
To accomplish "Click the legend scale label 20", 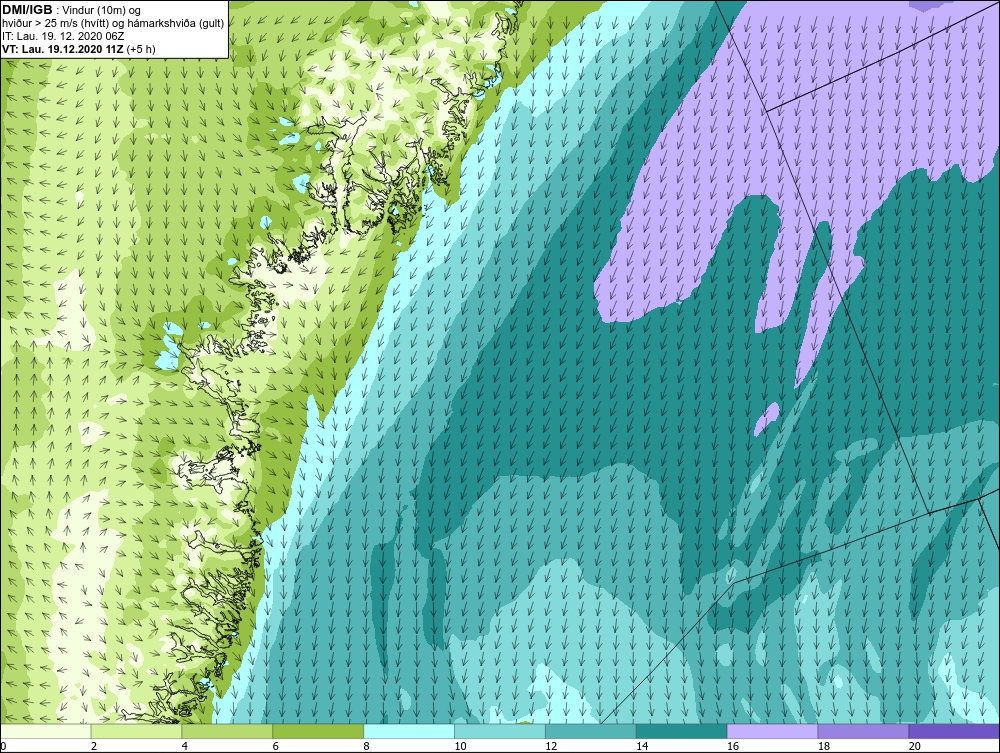I will pos(915,746).
